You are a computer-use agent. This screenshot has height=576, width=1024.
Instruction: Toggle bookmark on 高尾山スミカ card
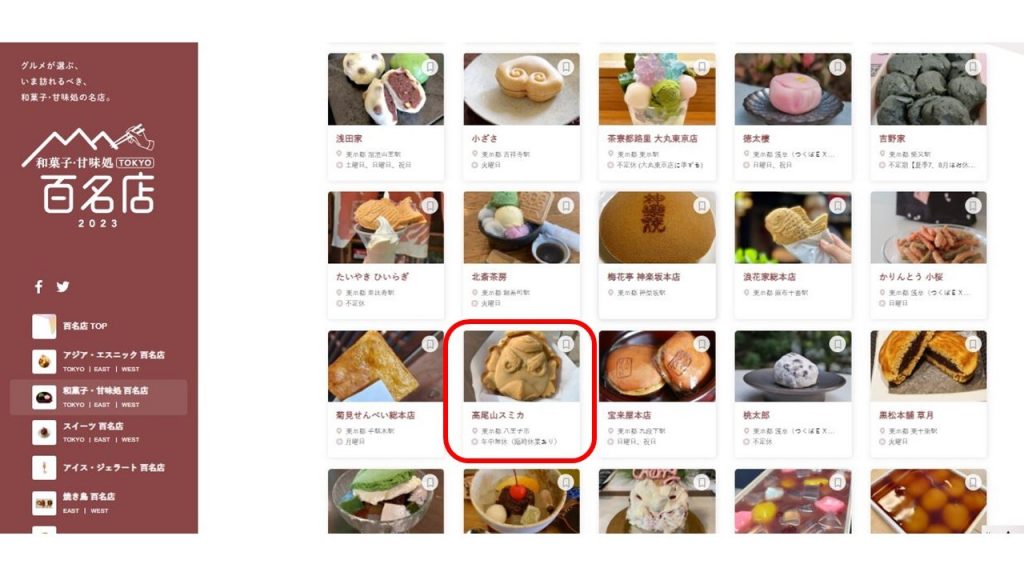click(x=566, y=344)
